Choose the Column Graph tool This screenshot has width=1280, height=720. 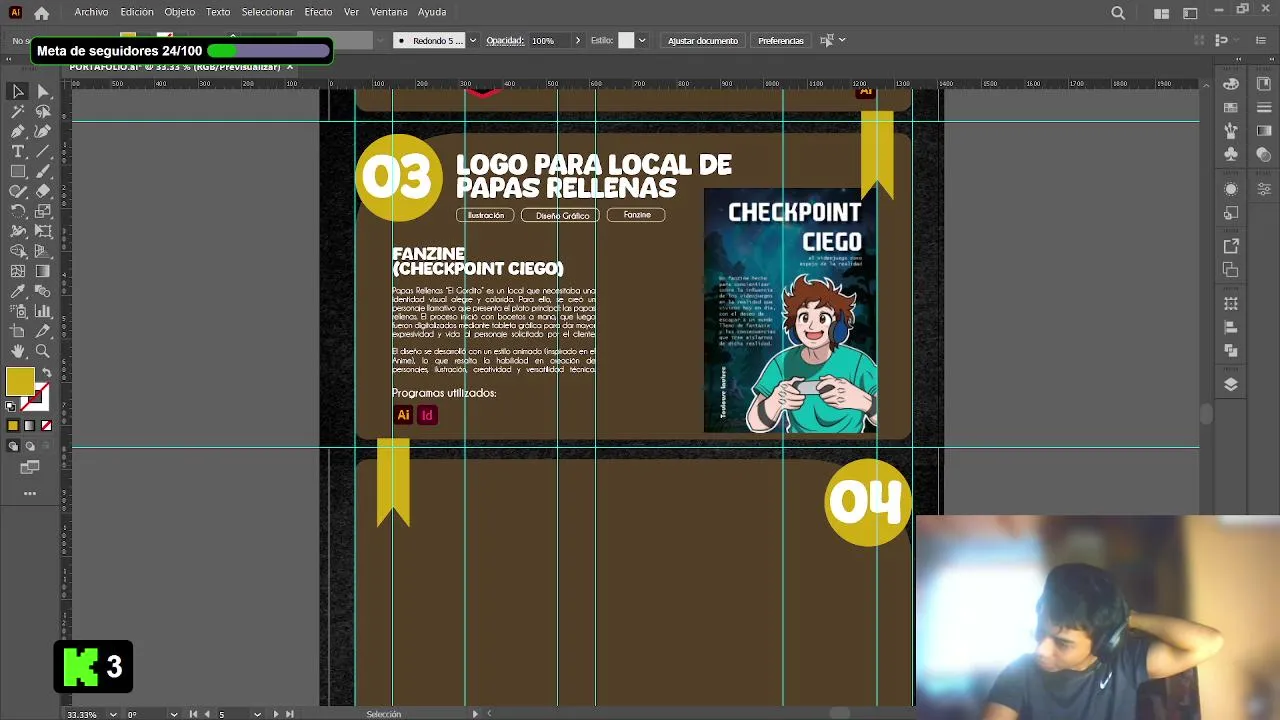(x=43, y=311)
